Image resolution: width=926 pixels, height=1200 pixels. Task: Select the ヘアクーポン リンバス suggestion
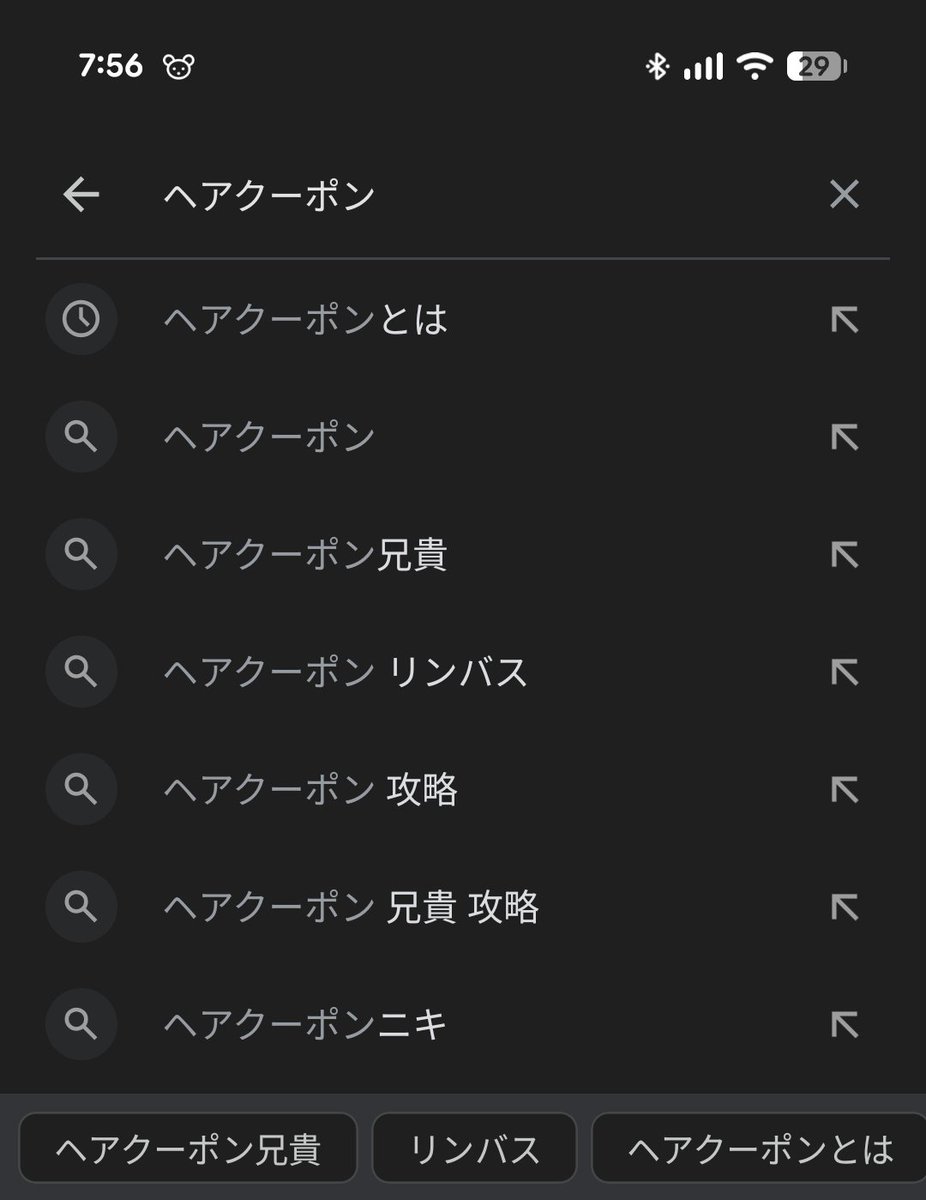click(463, 672)
